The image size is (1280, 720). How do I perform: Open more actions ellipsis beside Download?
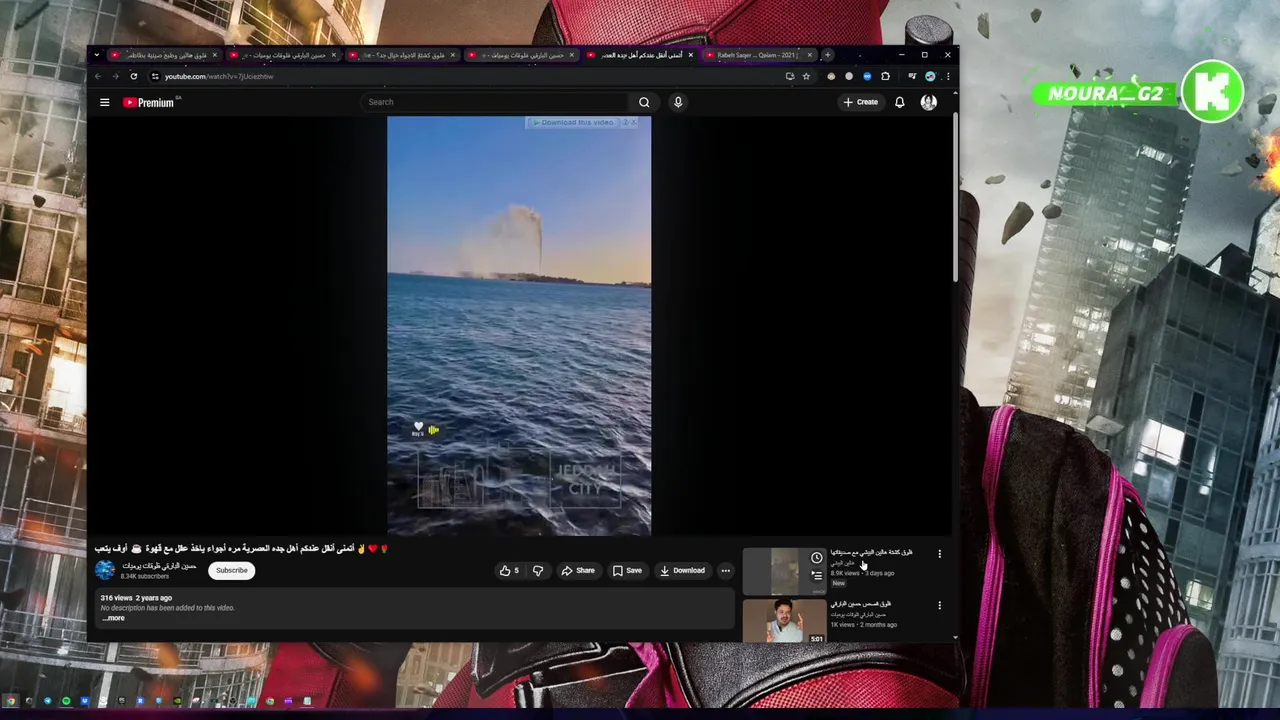[x=726, y=570]
